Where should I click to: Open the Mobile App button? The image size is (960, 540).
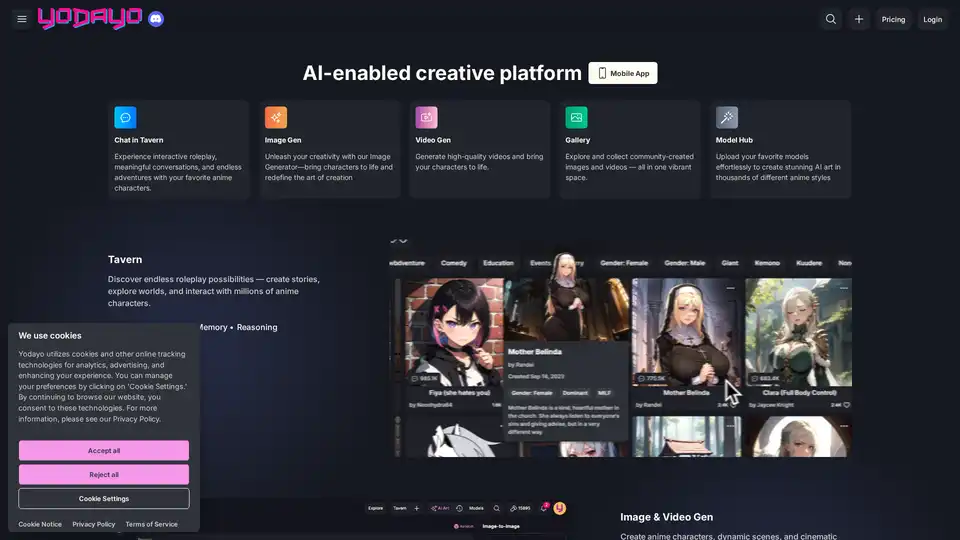coord(623,73)
